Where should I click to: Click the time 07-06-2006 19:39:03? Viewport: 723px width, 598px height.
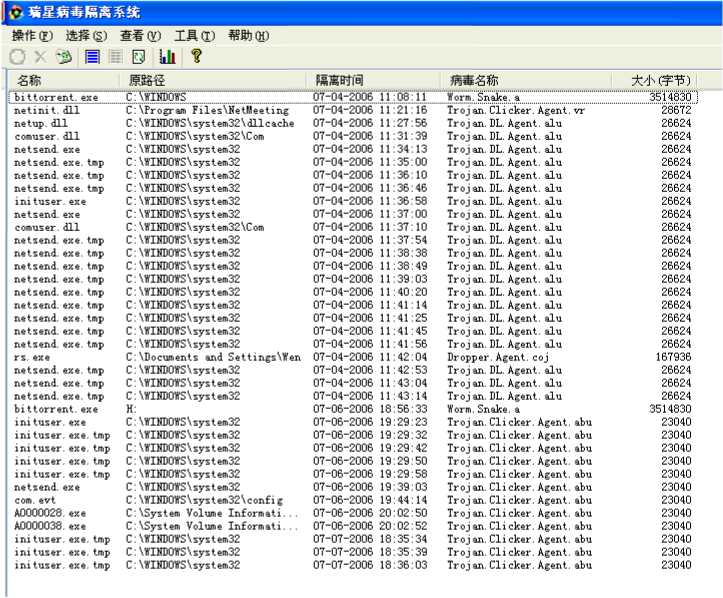coord(370,487)
